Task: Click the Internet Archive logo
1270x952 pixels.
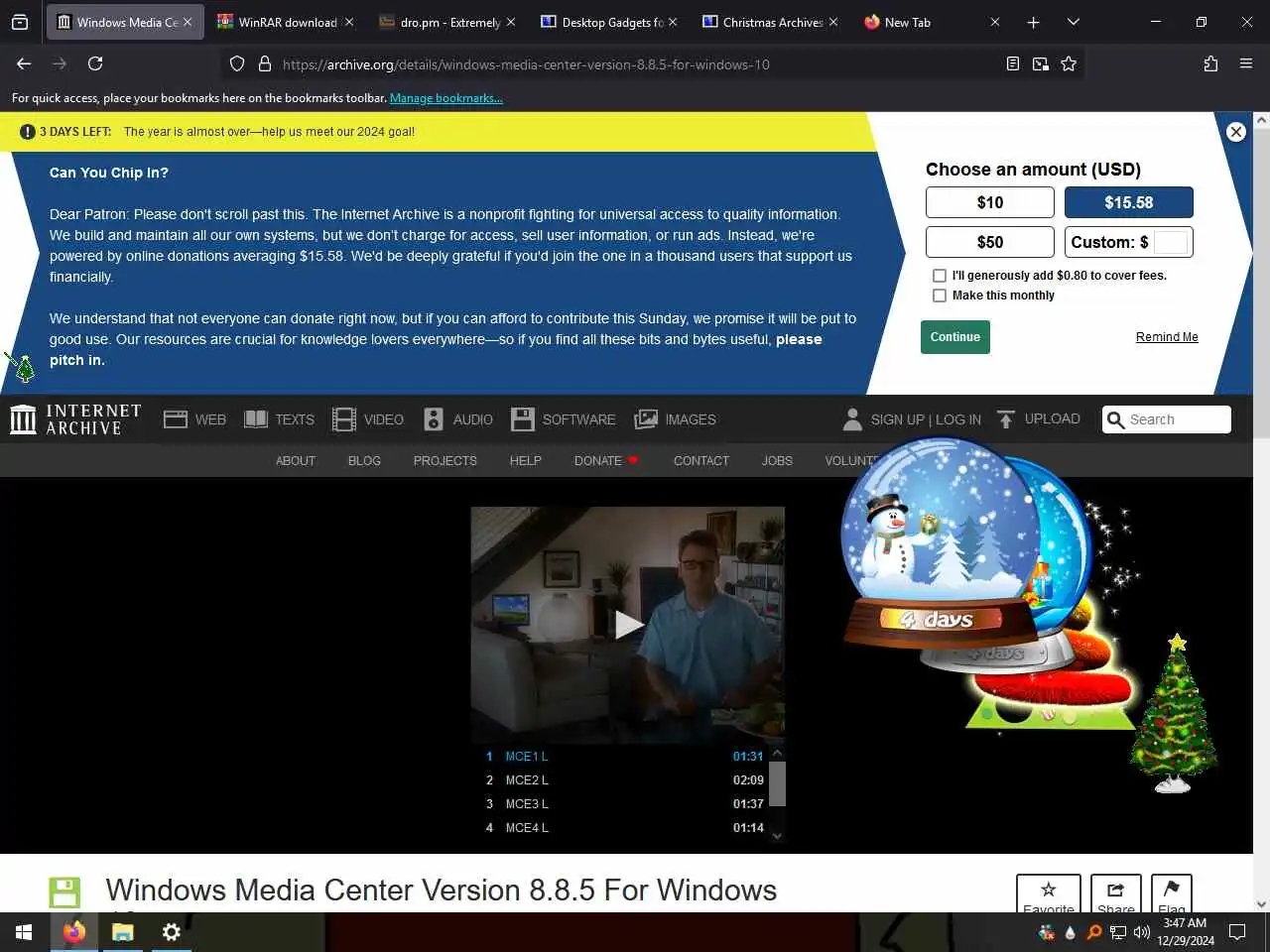Action: pyautogui.click(x=75, y=419)
